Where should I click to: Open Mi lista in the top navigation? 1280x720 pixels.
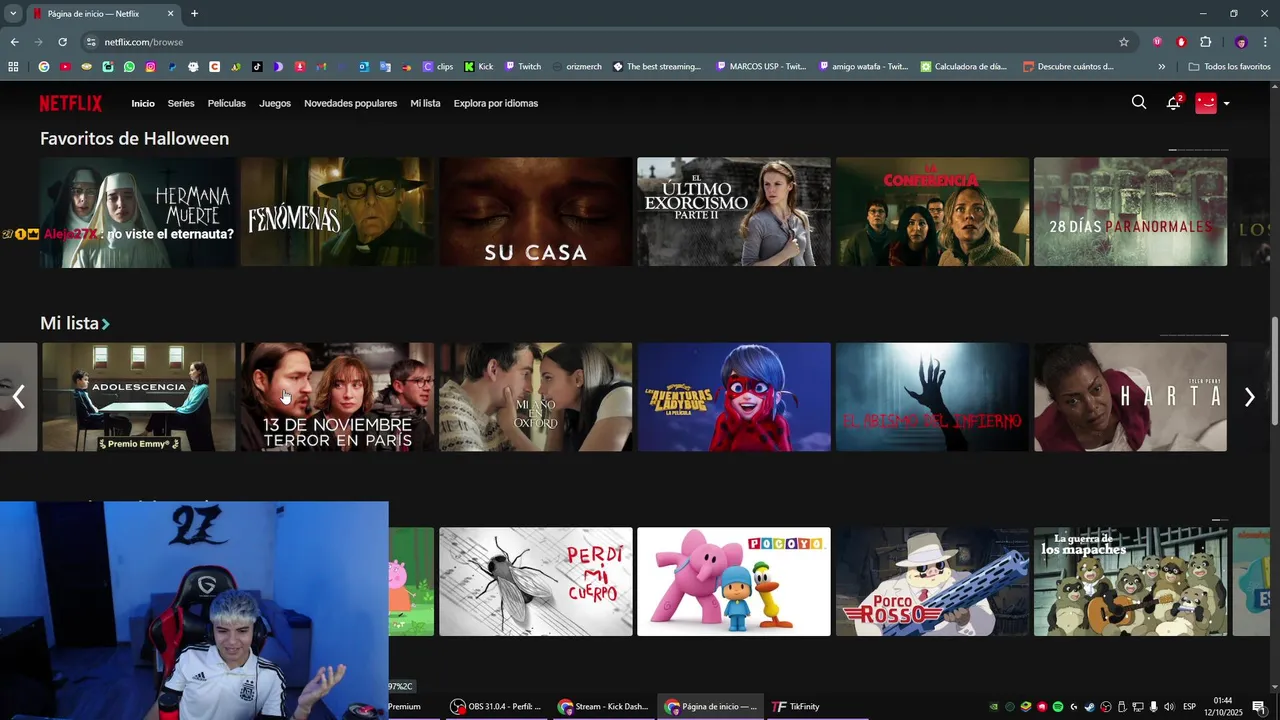425,103
